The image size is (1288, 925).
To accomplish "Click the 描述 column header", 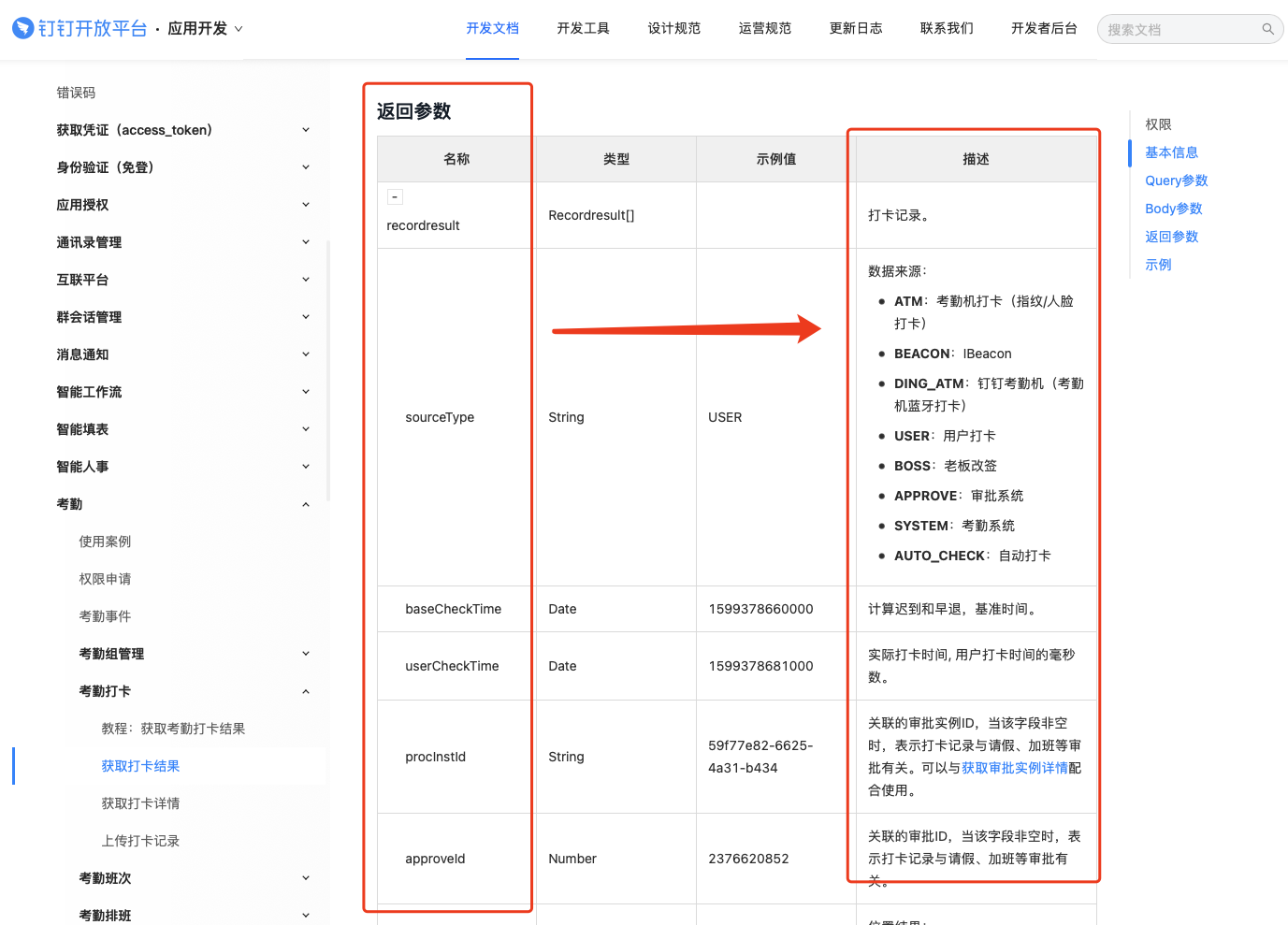I will (x=976, y=159).
